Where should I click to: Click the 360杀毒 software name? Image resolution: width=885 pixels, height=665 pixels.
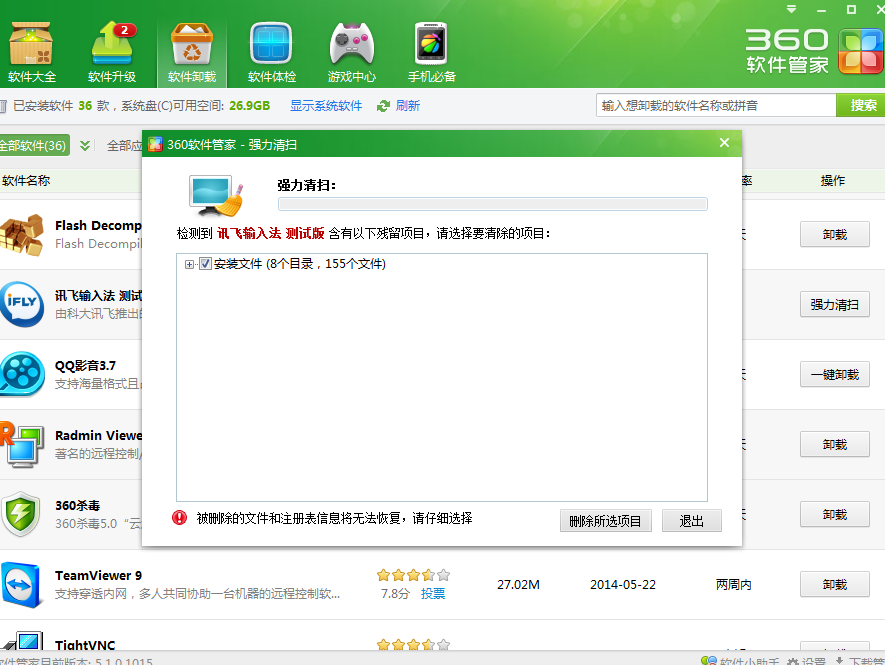[x=77, y=505]
